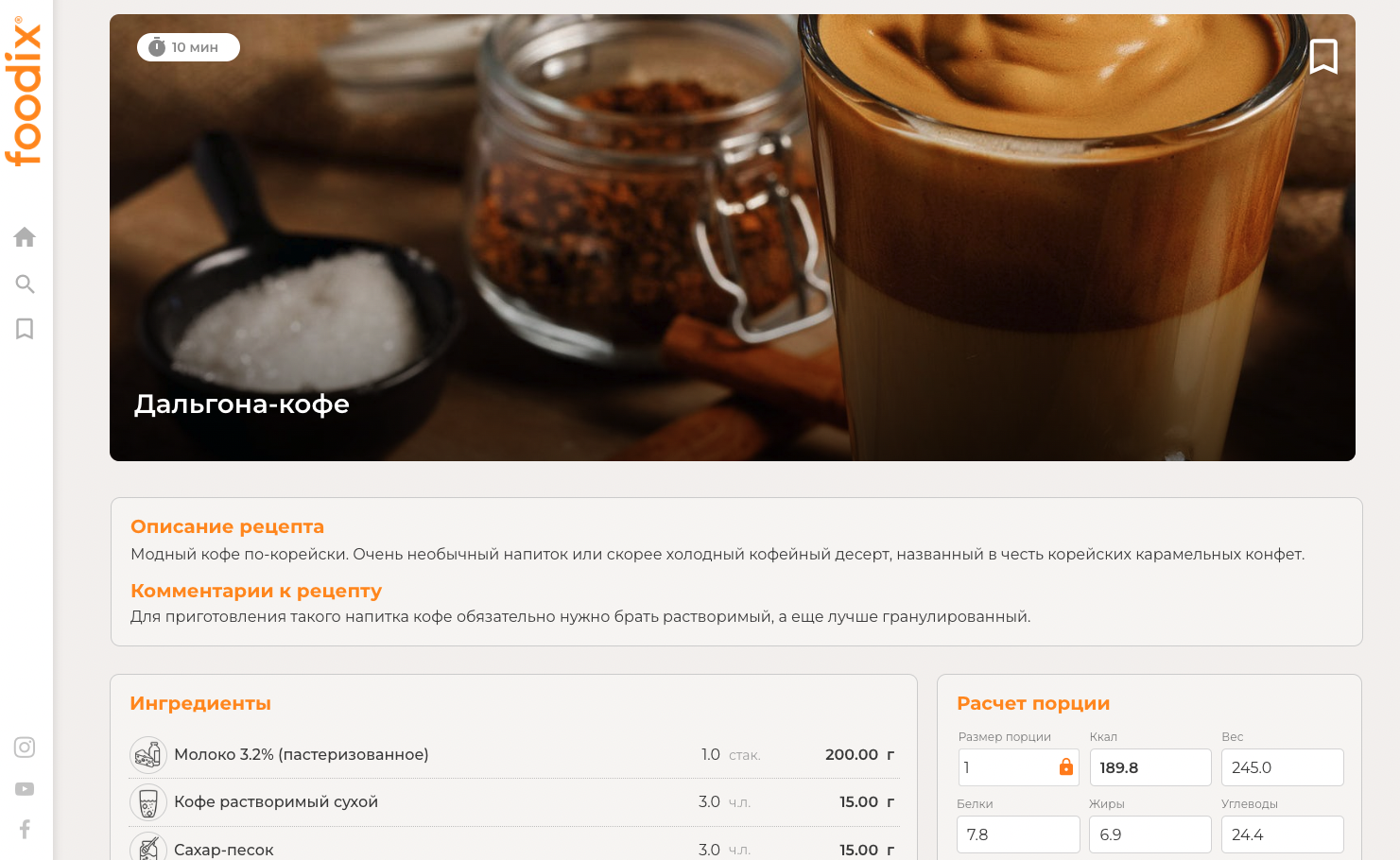Open the YouTube link icon
The width and height of the screenshot is (1400, 860).
point(25,789)
